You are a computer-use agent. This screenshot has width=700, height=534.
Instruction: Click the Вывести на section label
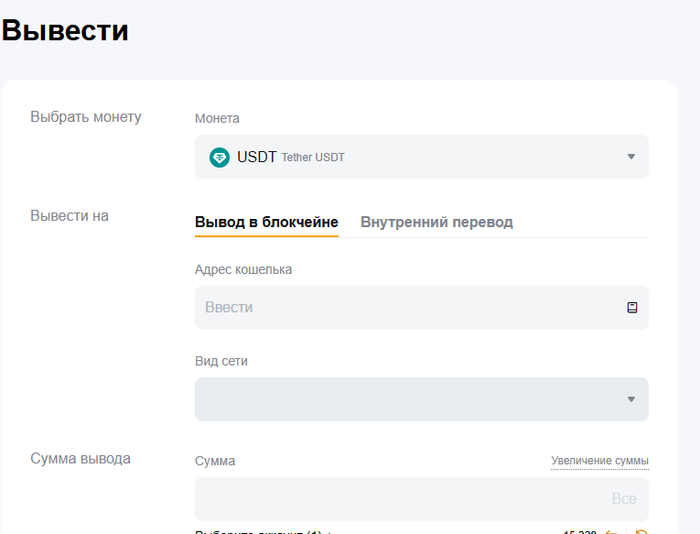[69, 216]
